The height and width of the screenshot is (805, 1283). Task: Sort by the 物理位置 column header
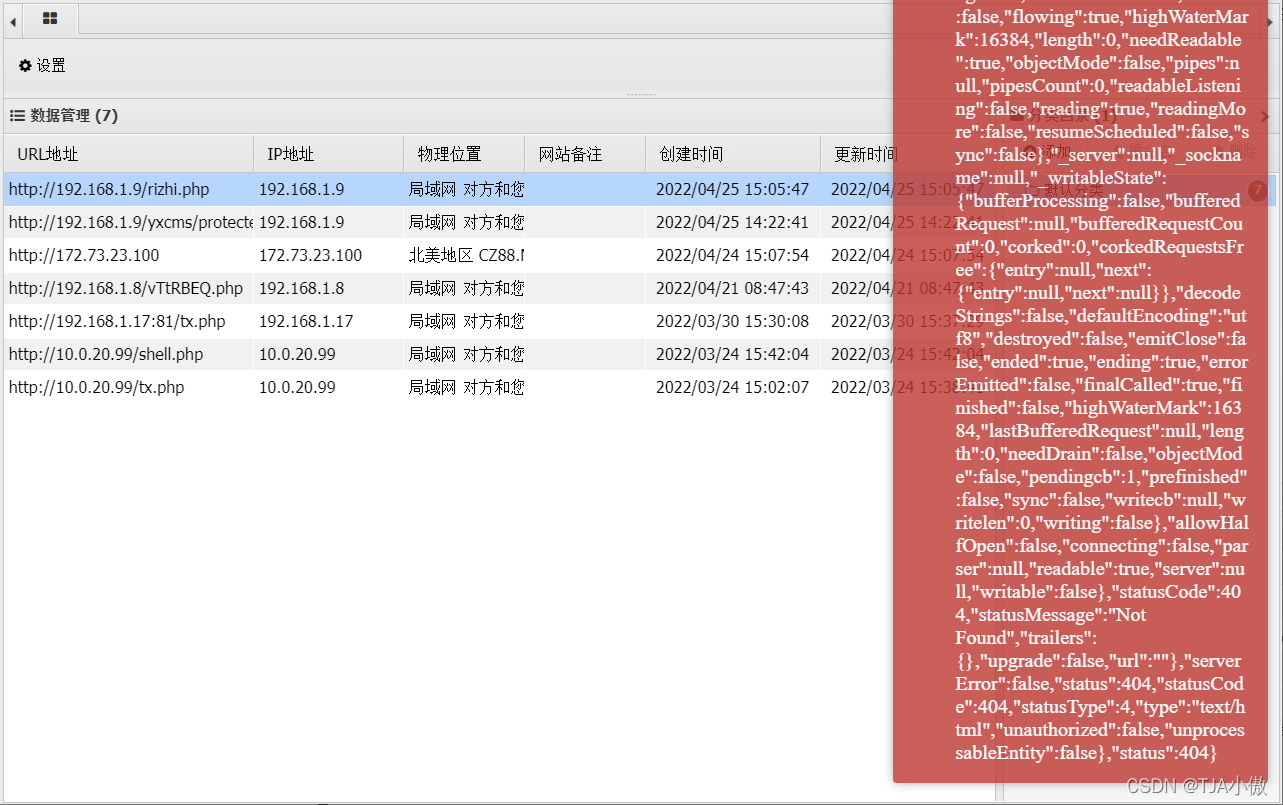coord(465,154)
